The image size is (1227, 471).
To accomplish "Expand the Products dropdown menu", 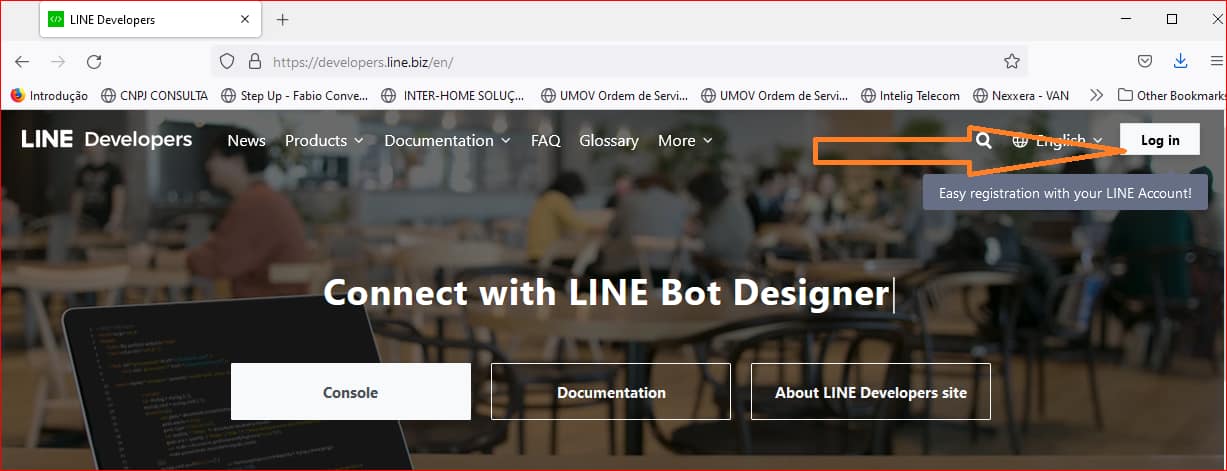I will [324, 141].
